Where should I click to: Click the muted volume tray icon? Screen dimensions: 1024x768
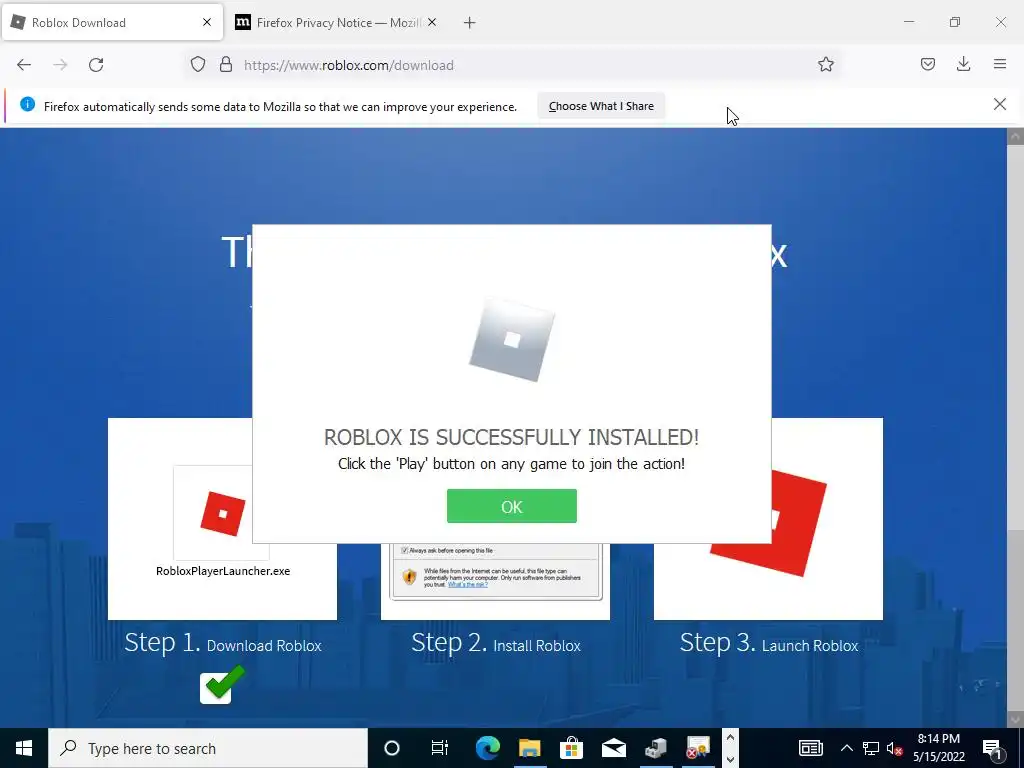coord(895,748)
